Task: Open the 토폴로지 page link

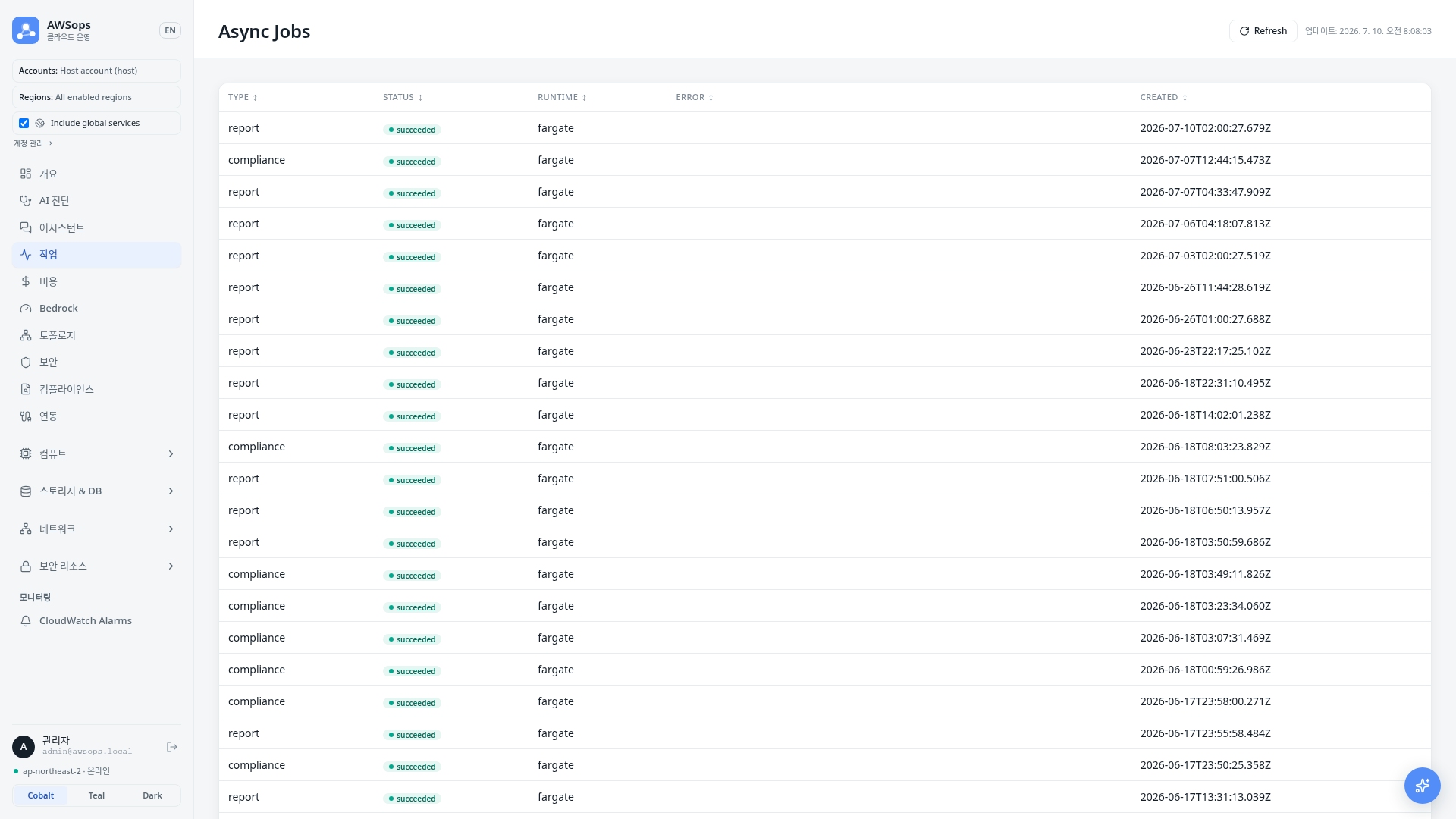Action: (96, 335)
